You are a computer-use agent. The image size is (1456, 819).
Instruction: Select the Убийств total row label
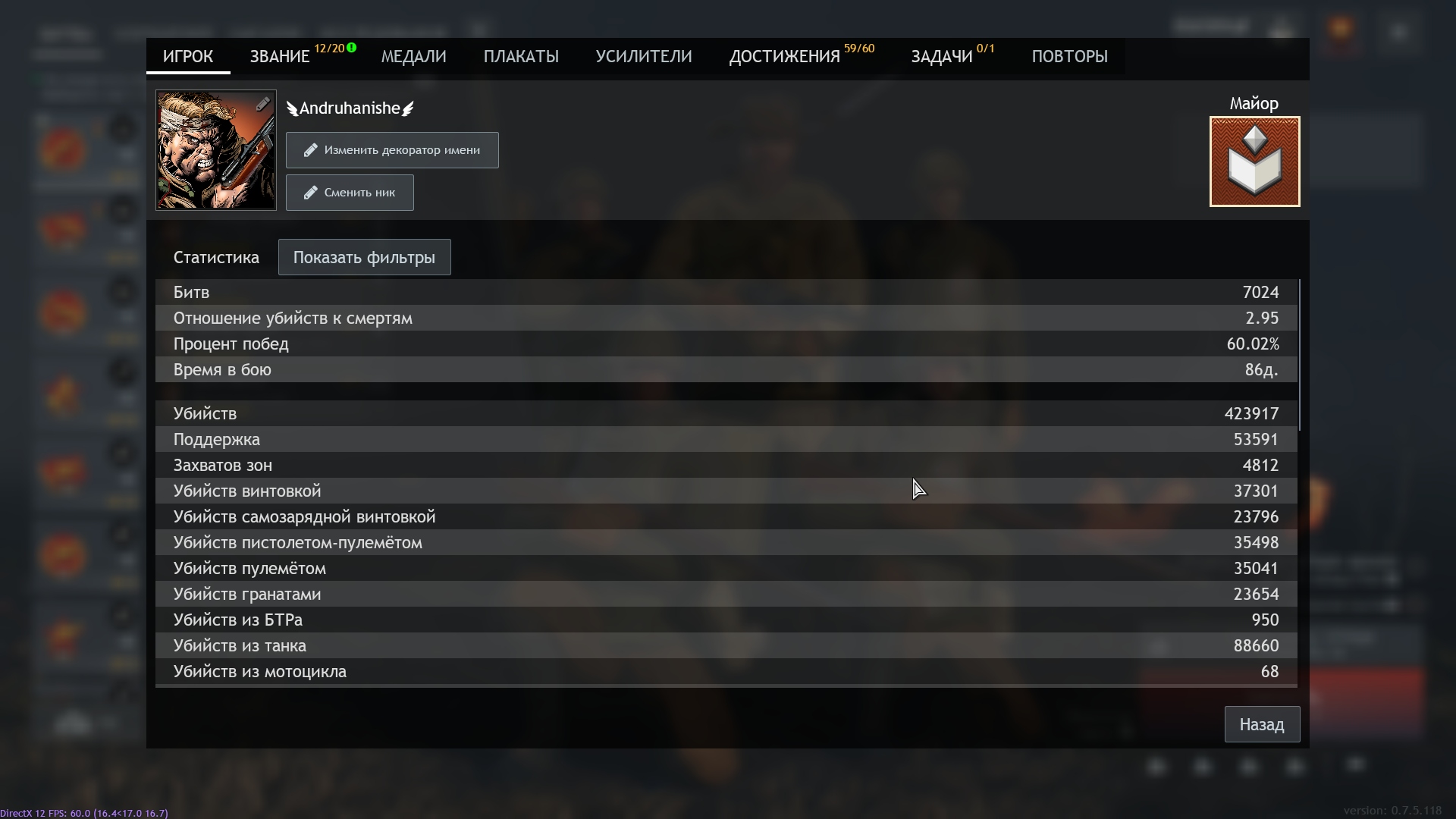205,414
